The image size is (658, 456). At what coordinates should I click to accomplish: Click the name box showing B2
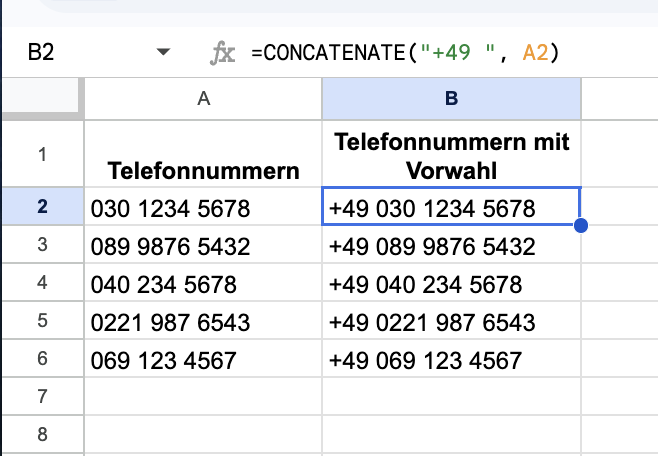click(60, 53)
